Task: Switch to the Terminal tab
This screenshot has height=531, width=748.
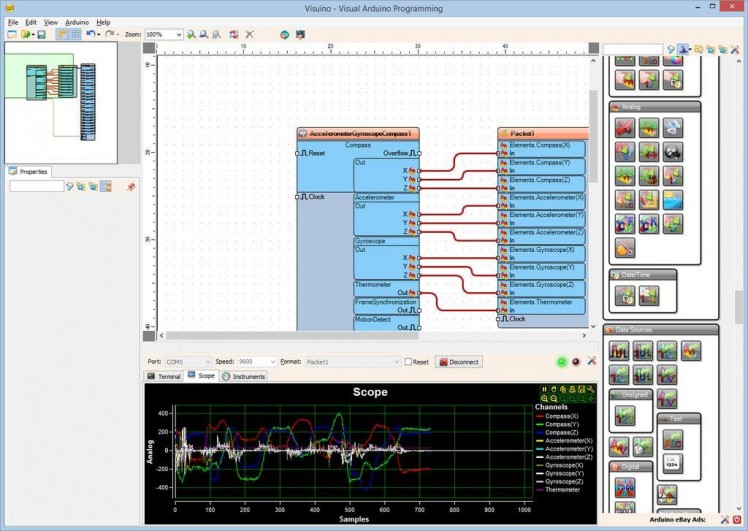Action: click(164, 376)
